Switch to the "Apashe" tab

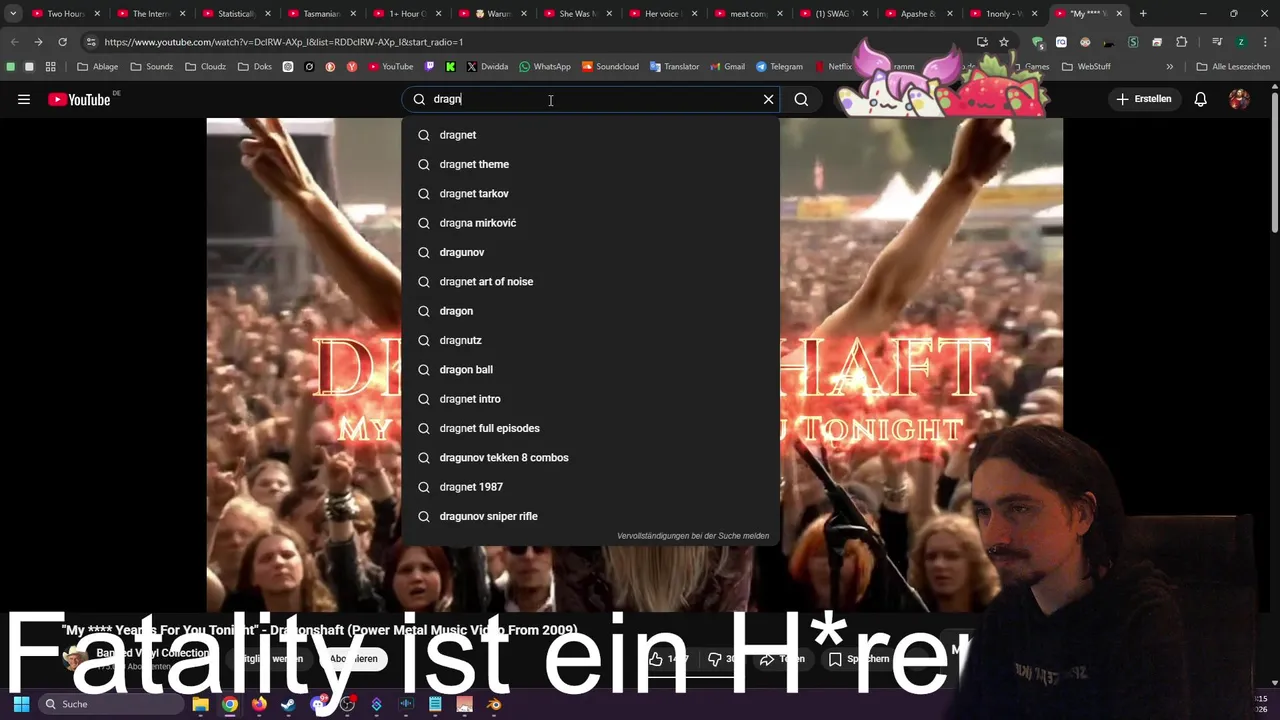(x=917, y=14)
